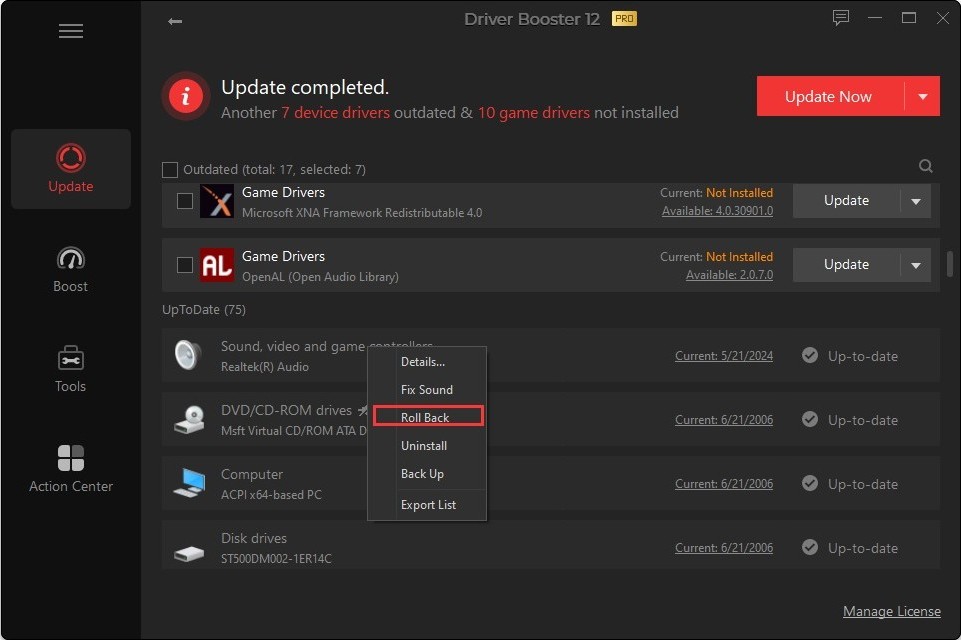
Task: Click the red info alert icon
Action: 186,96
